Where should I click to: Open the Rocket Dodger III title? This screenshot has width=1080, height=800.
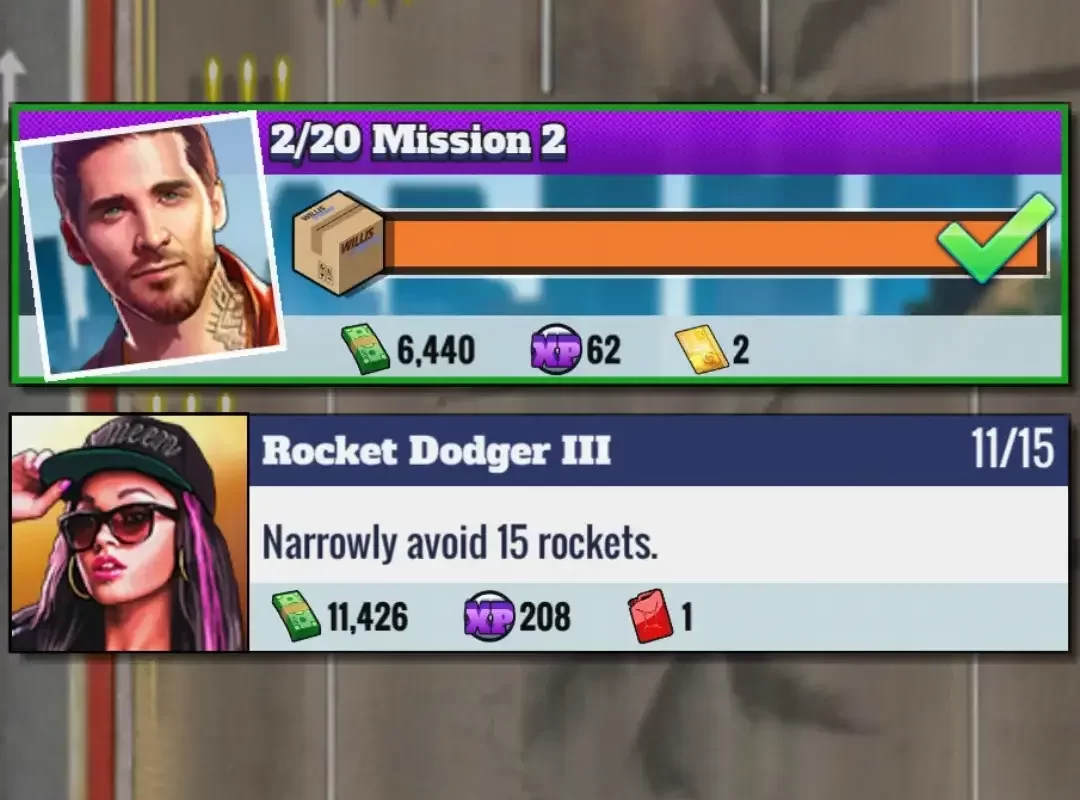pyautogui.click(x=436, y=451)
